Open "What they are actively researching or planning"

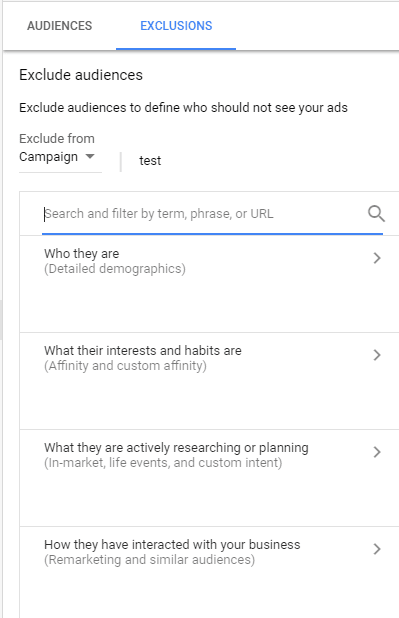coord(176,447)
